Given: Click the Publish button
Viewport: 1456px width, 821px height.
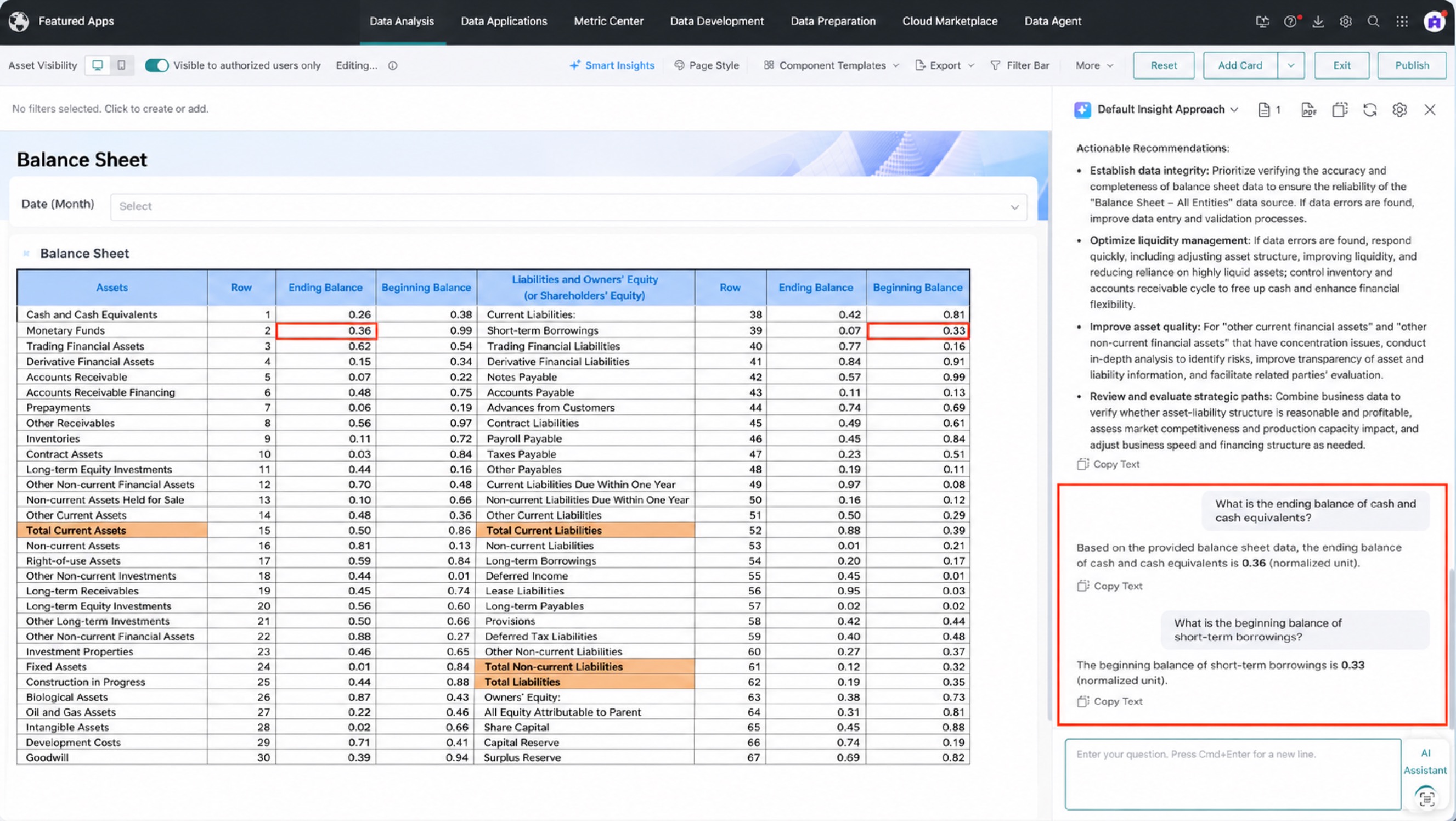Looking at the screenshot, I should point(1412,66).
